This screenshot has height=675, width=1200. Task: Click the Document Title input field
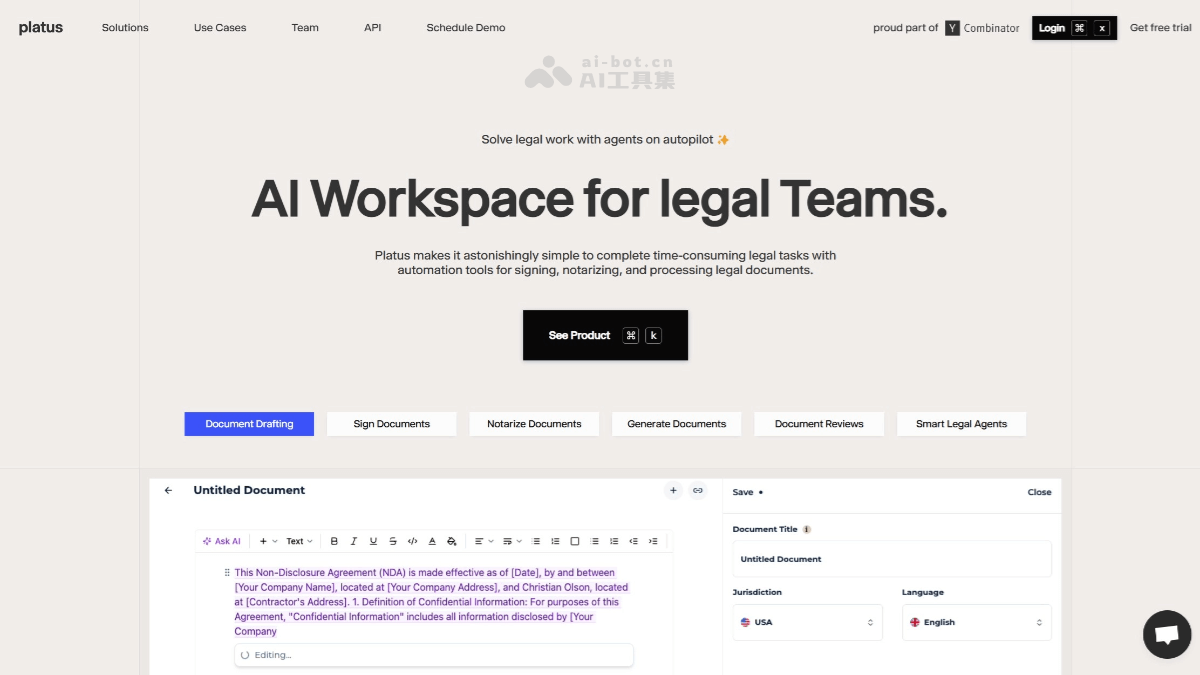[x=892, y=559]
